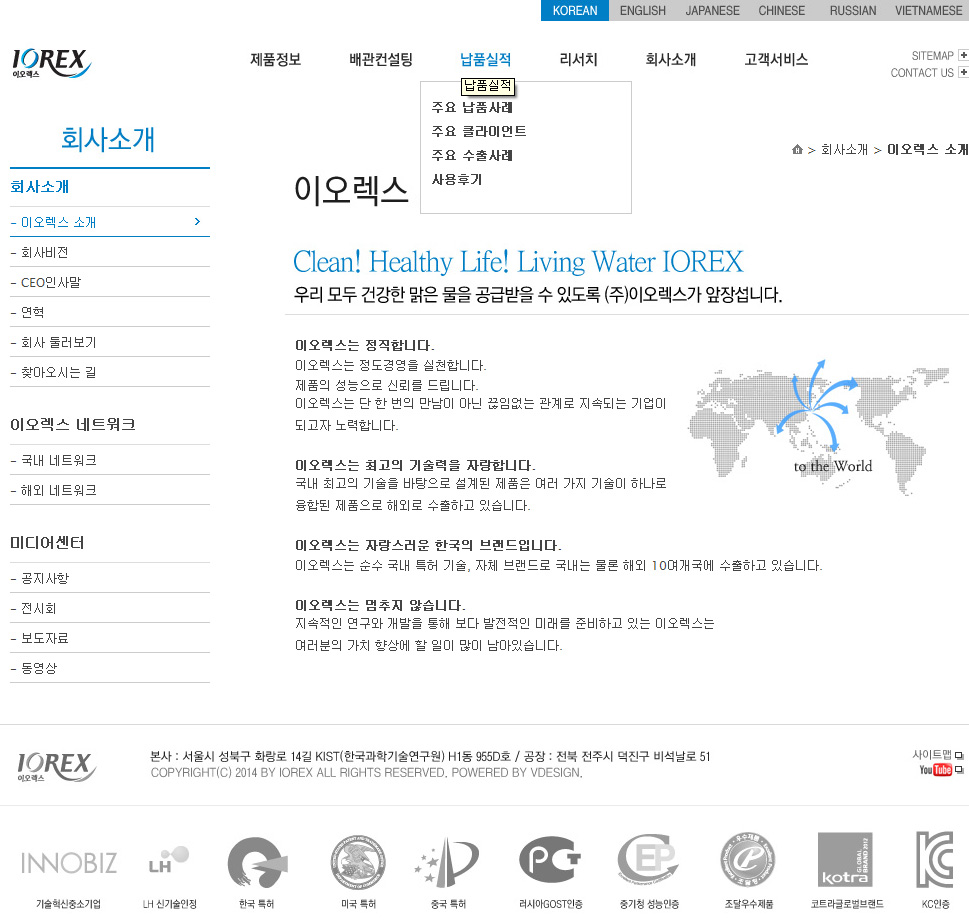Click the 미국 특허 seal logo
Image resolution: width=969 pixels, height=921 pixels.
pyautogui.click(x=358, y=861)
